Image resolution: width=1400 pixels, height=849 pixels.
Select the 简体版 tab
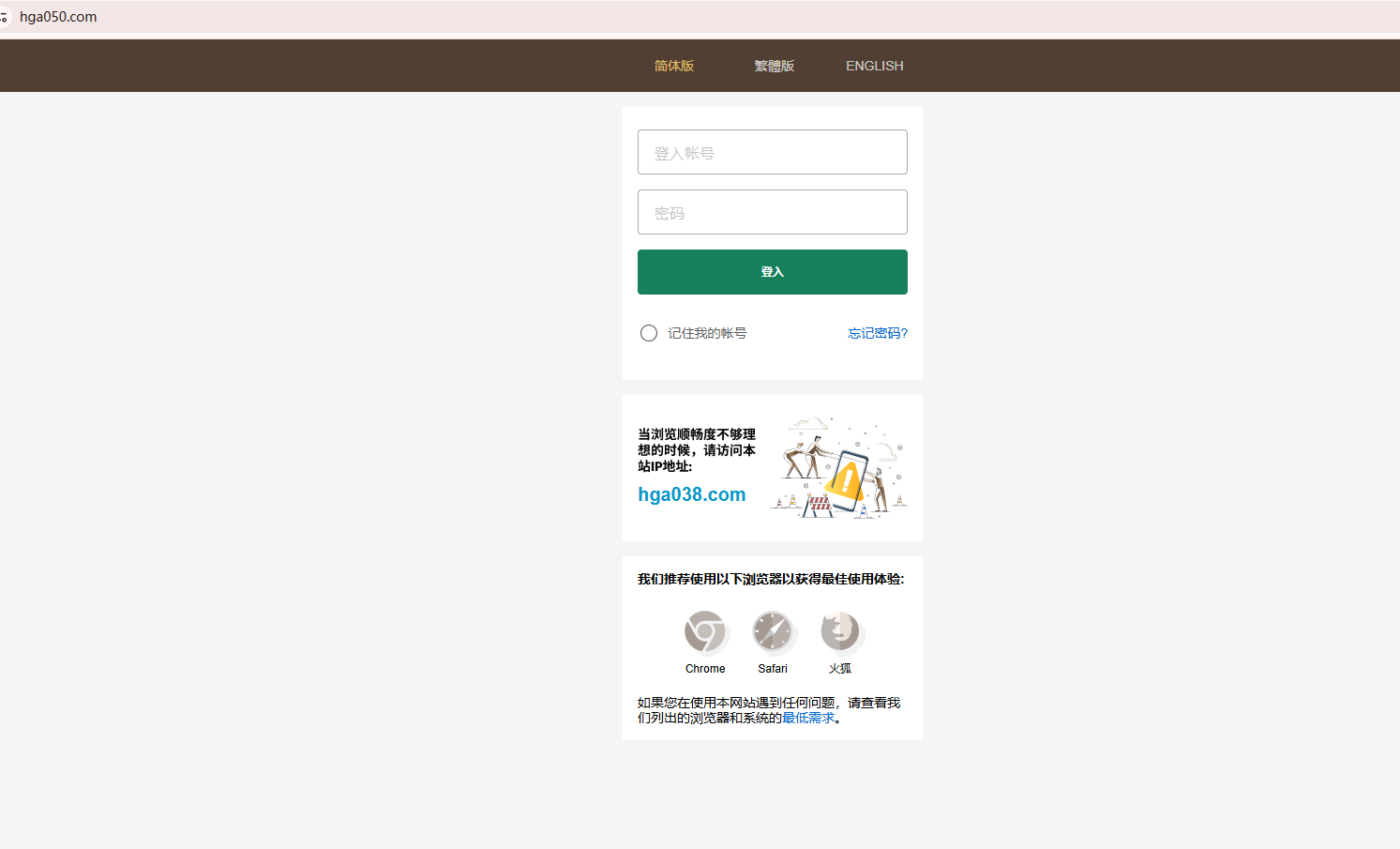click(x=673, y=65)
